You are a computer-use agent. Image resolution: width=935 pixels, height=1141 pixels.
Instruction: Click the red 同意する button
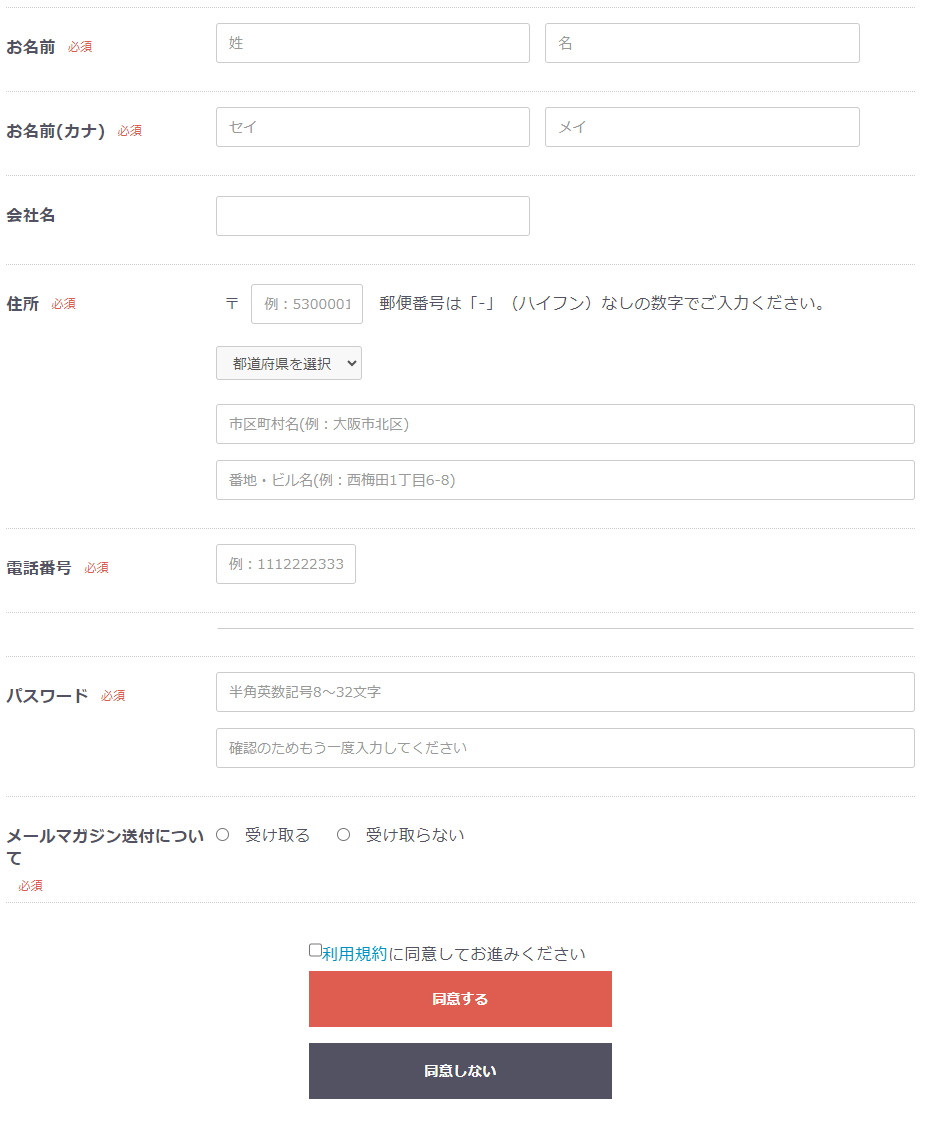461,999
